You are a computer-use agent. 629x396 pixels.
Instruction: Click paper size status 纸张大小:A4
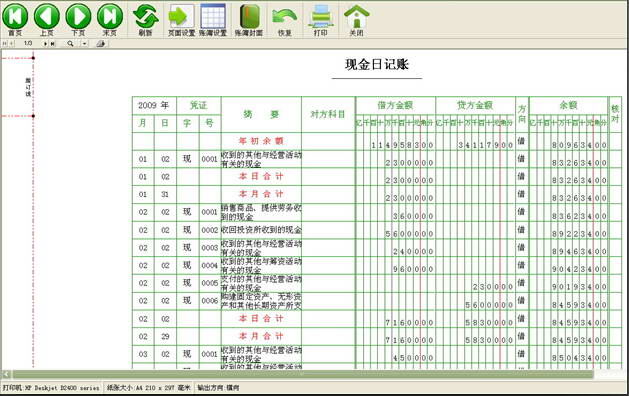click(x=148, y=388)
